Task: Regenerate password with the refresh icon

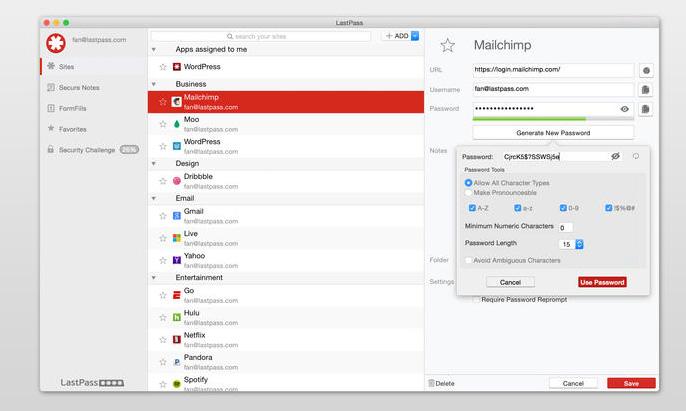Action: coord(636,156)
